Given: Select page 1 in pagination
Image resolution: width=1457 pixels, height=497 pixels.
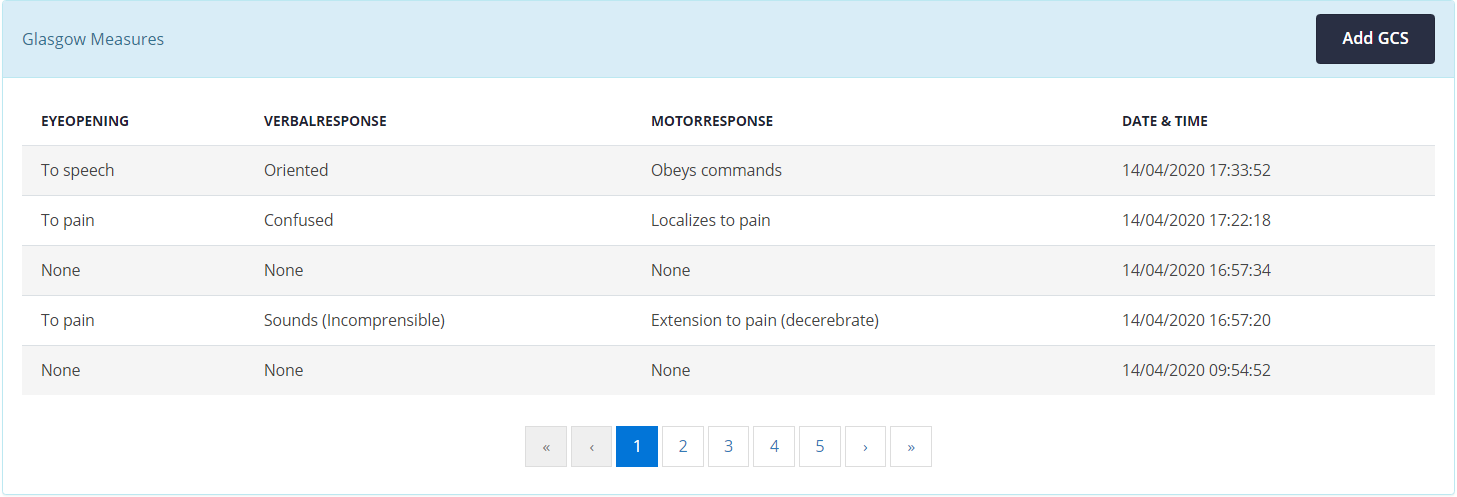Looking at the screenshot, I should click(637, 447).
